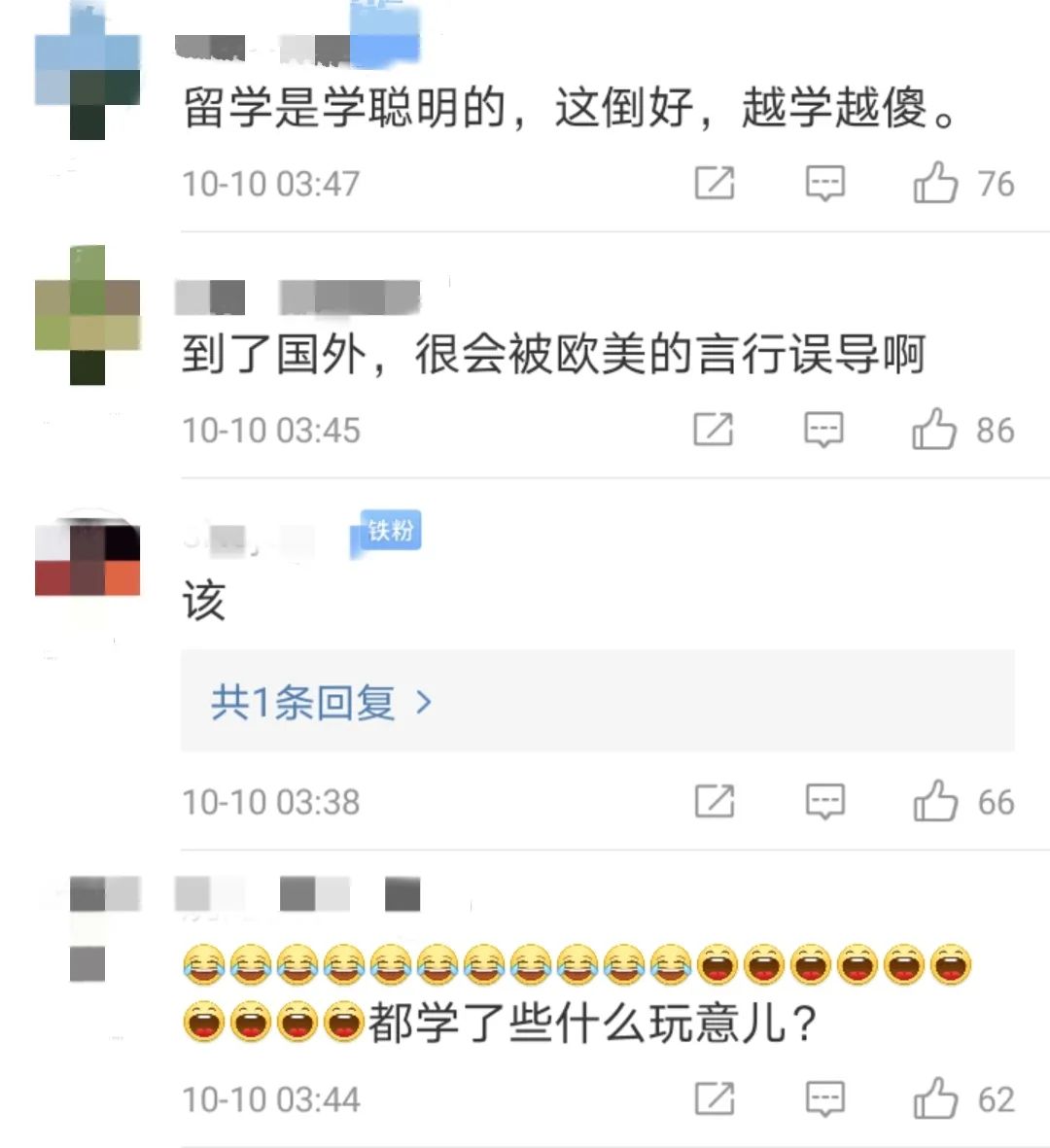Viewport: 1050px width, 1148px height.
Task: Share the comment about 到了国外
Action: click(714, 429)
